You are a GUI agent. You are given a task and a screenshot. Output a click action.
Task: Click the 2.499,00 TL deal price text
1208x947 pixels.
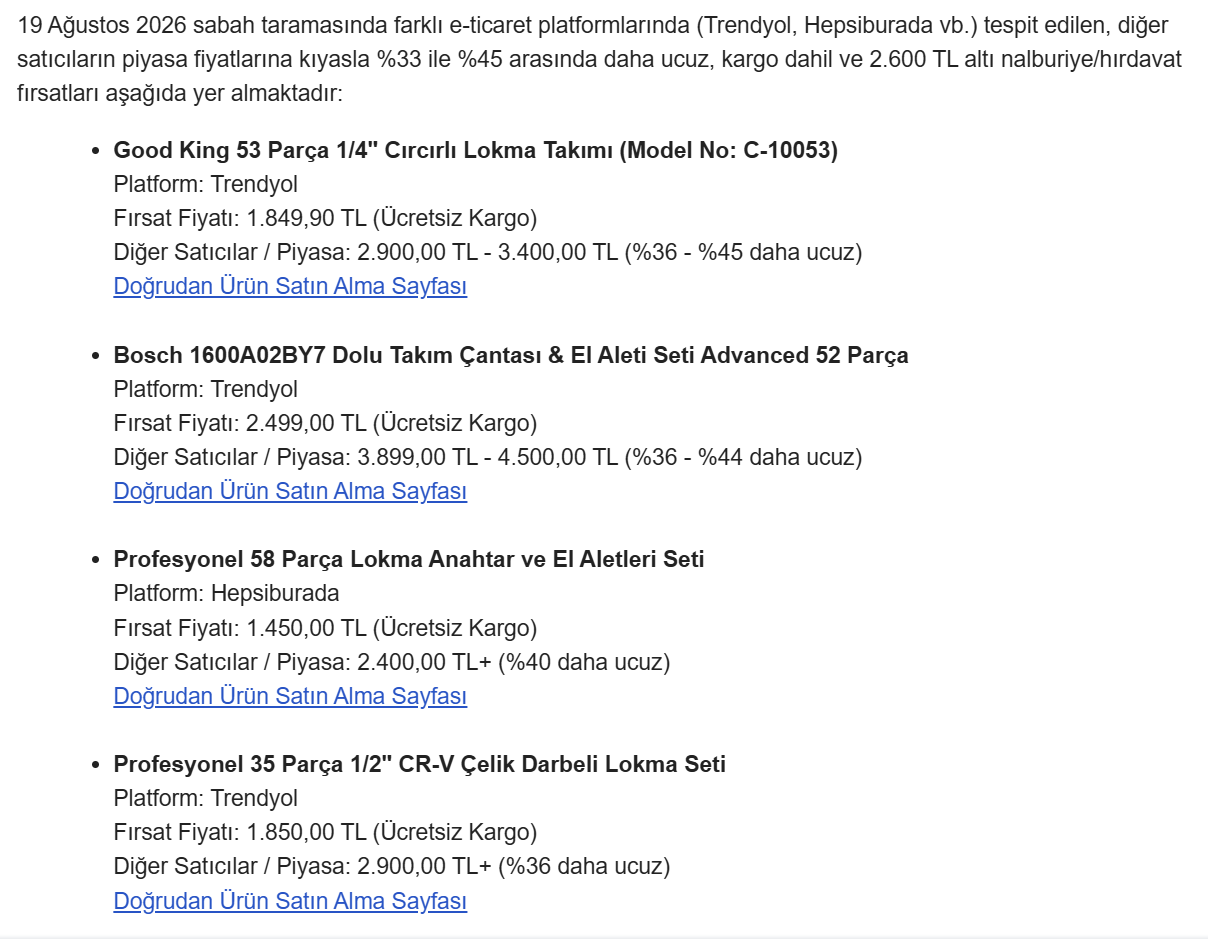tap(306, 423)
